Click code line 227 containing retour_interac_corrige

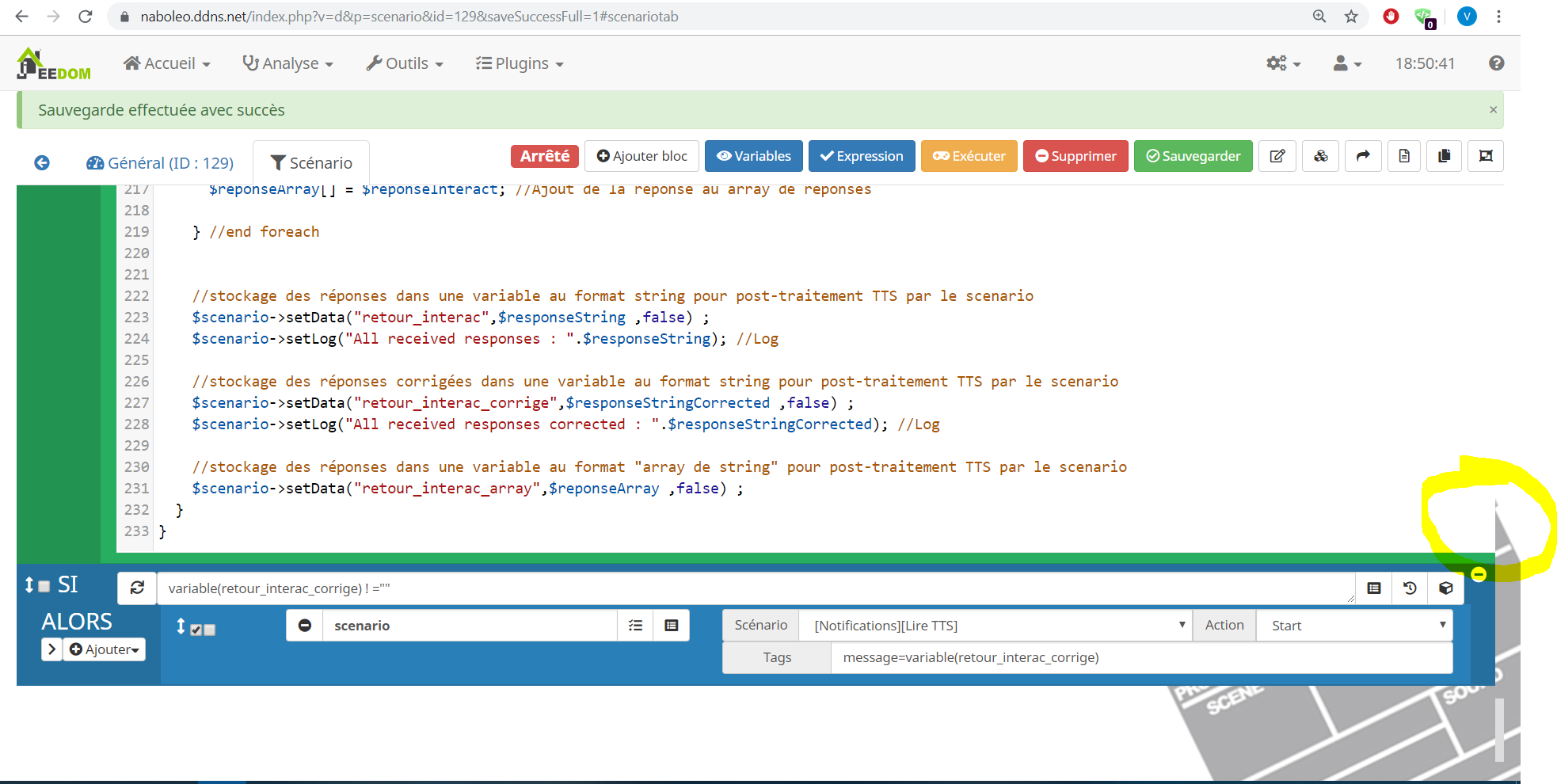coord(523,402)
